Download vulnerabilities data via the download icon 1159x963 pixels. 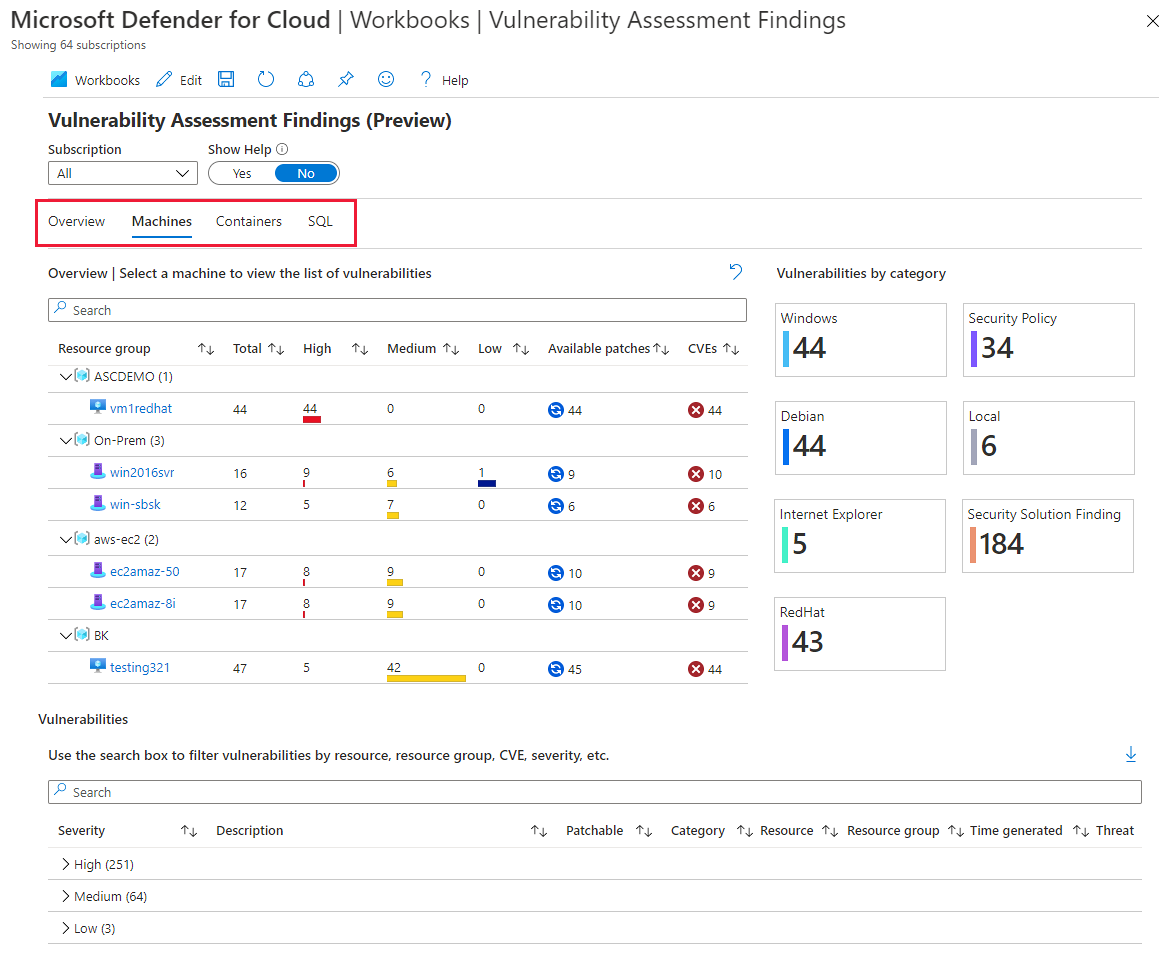coord(1131,754)
